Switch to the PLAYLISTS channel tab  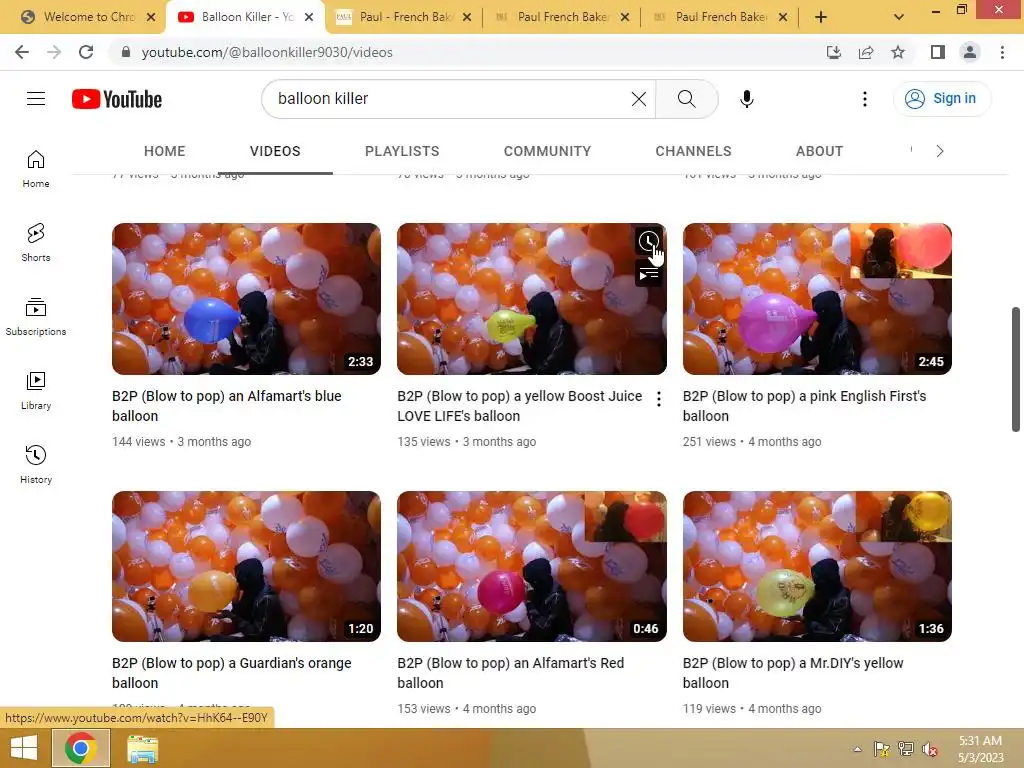coord(402,152)
